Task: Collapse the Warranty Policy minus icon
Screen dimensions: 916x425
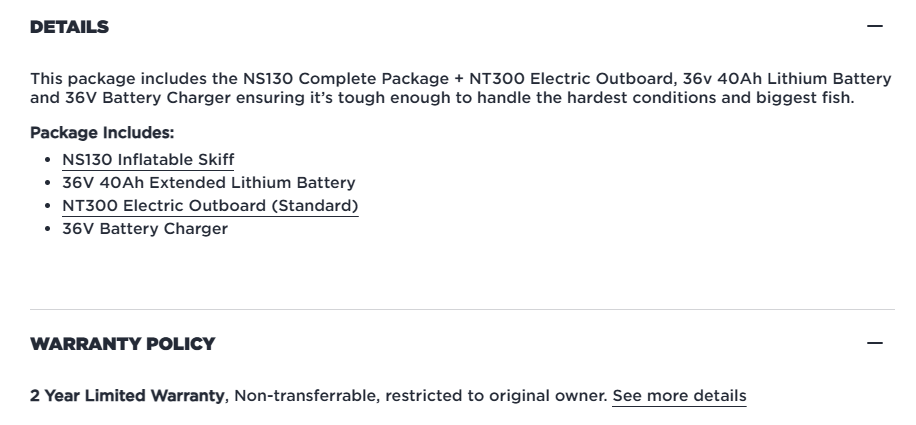Action: 875,344
